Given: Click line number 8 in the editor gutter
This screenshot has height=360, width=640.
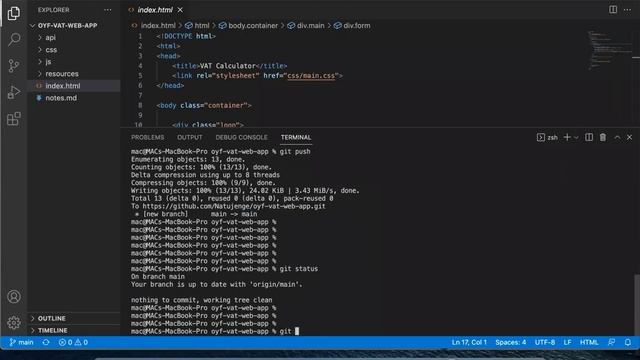Looking at the screenshot, I should [140, 105].
